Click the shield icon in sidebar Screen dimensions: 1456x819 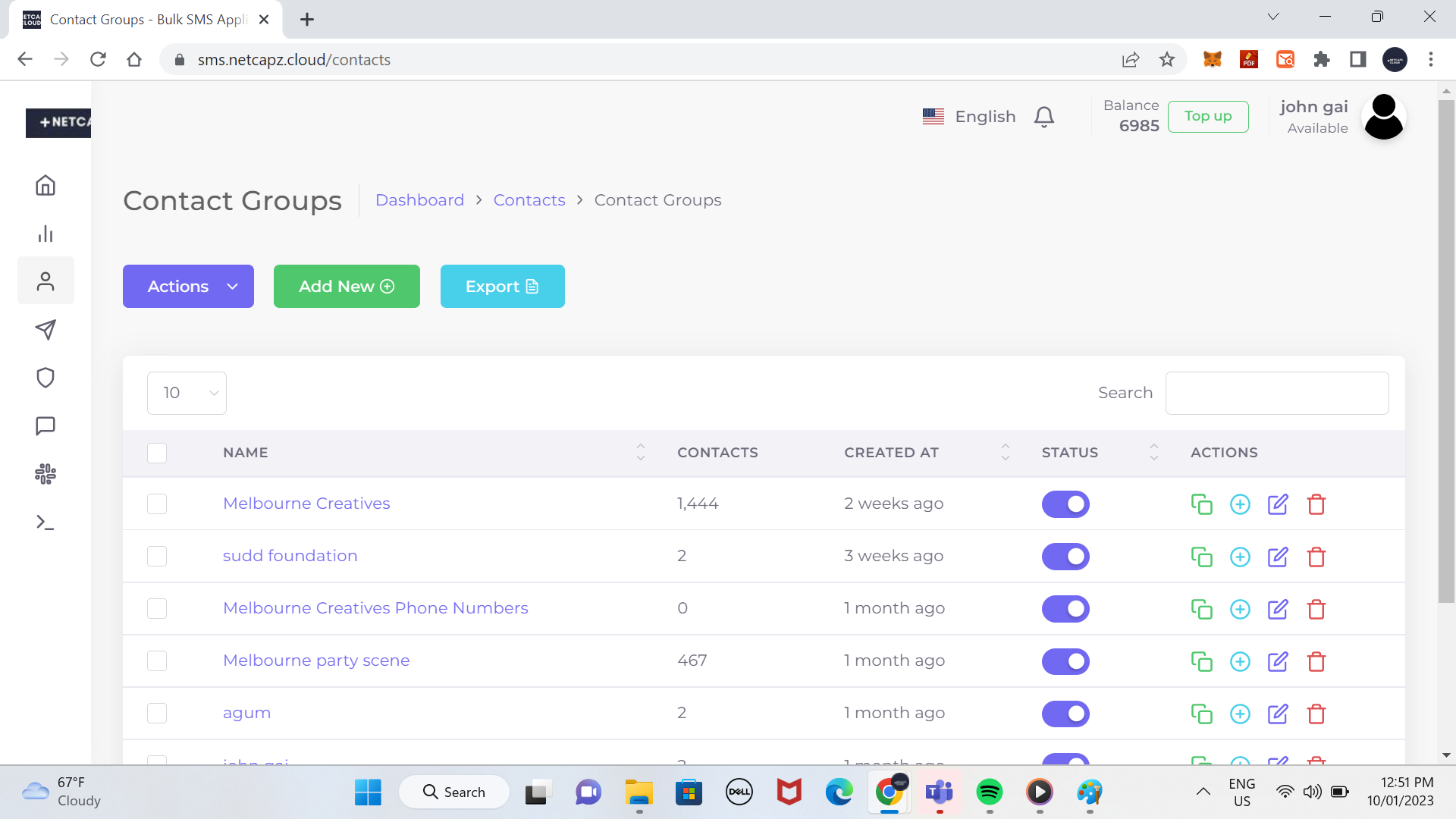[45, 378]
